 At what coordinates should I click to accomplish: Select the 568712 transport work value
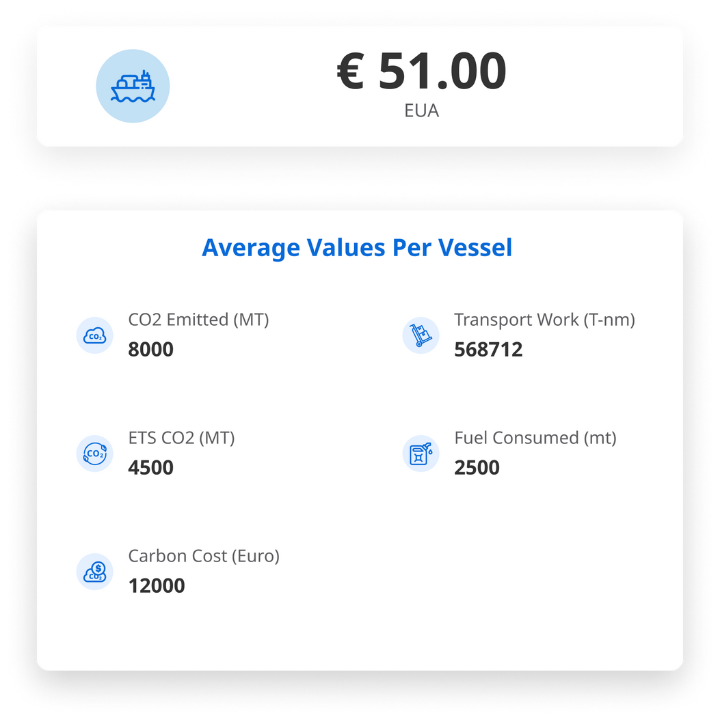488,349
